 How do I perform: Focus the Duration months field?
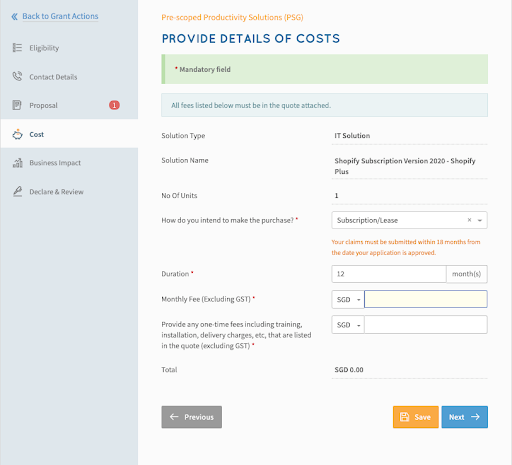click(x=389, y=274)
